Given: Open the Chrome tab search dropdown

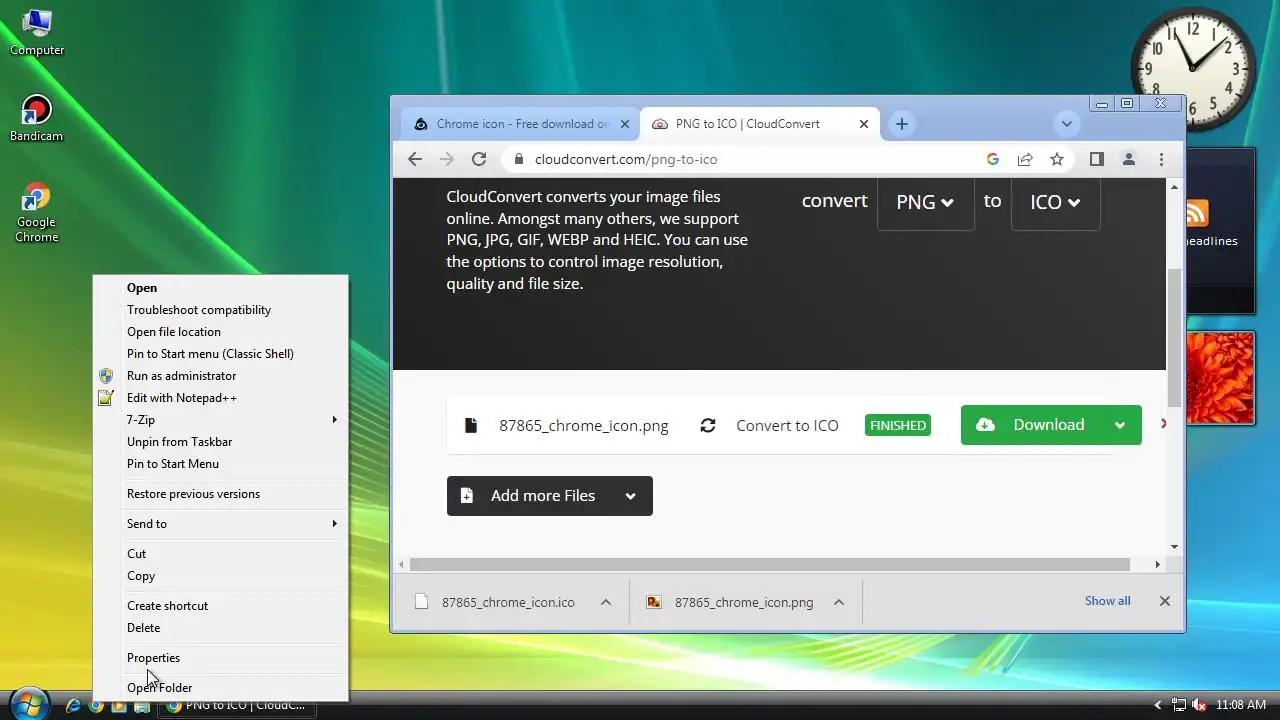Looking at the screenshot, I should click(x=1067, y=124).
